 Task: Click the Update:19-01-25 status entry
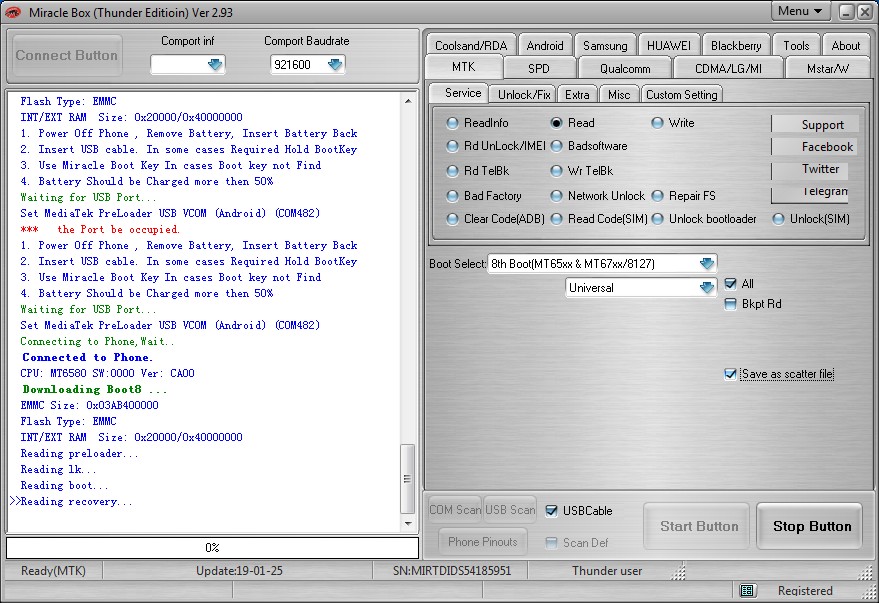pyautogui.click(x=239, y=570)
